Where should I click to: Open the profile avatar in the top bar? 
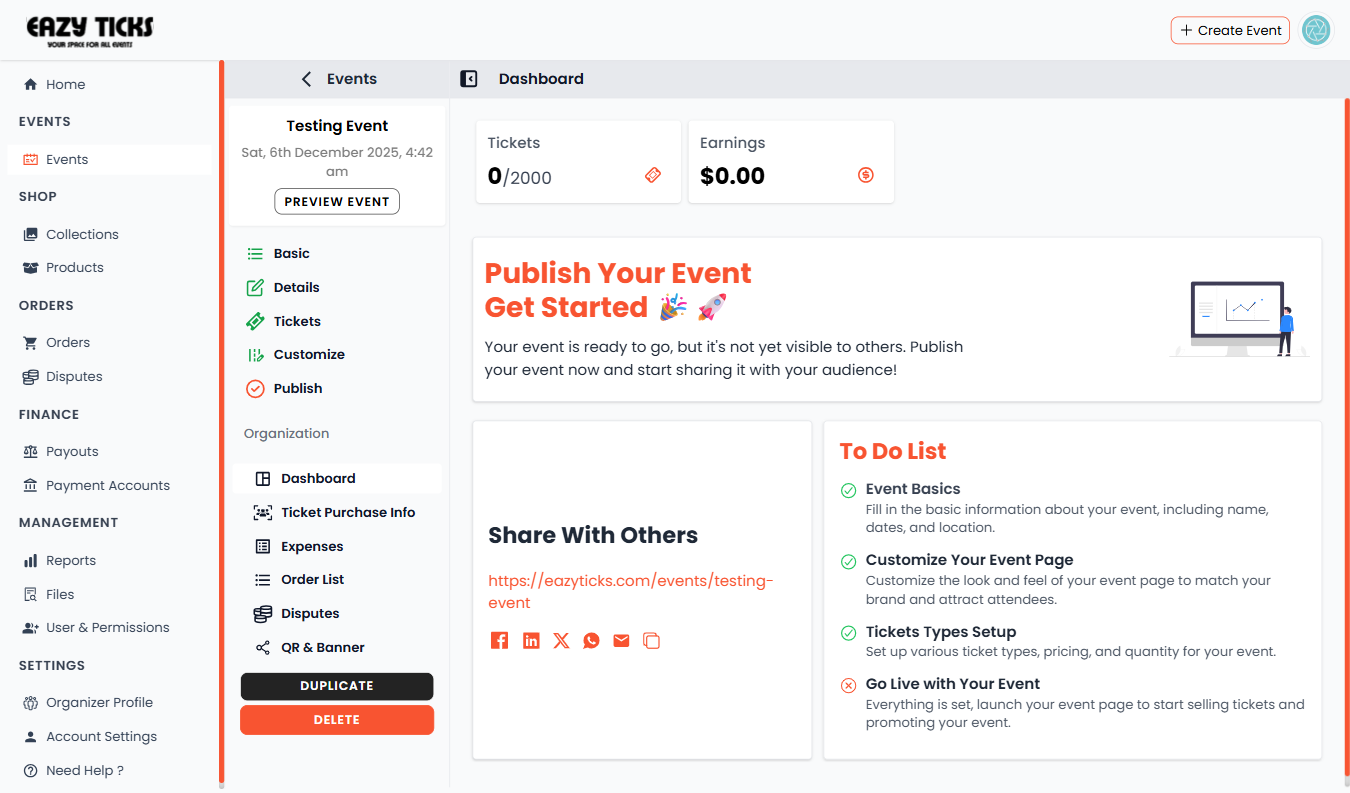1316,30
